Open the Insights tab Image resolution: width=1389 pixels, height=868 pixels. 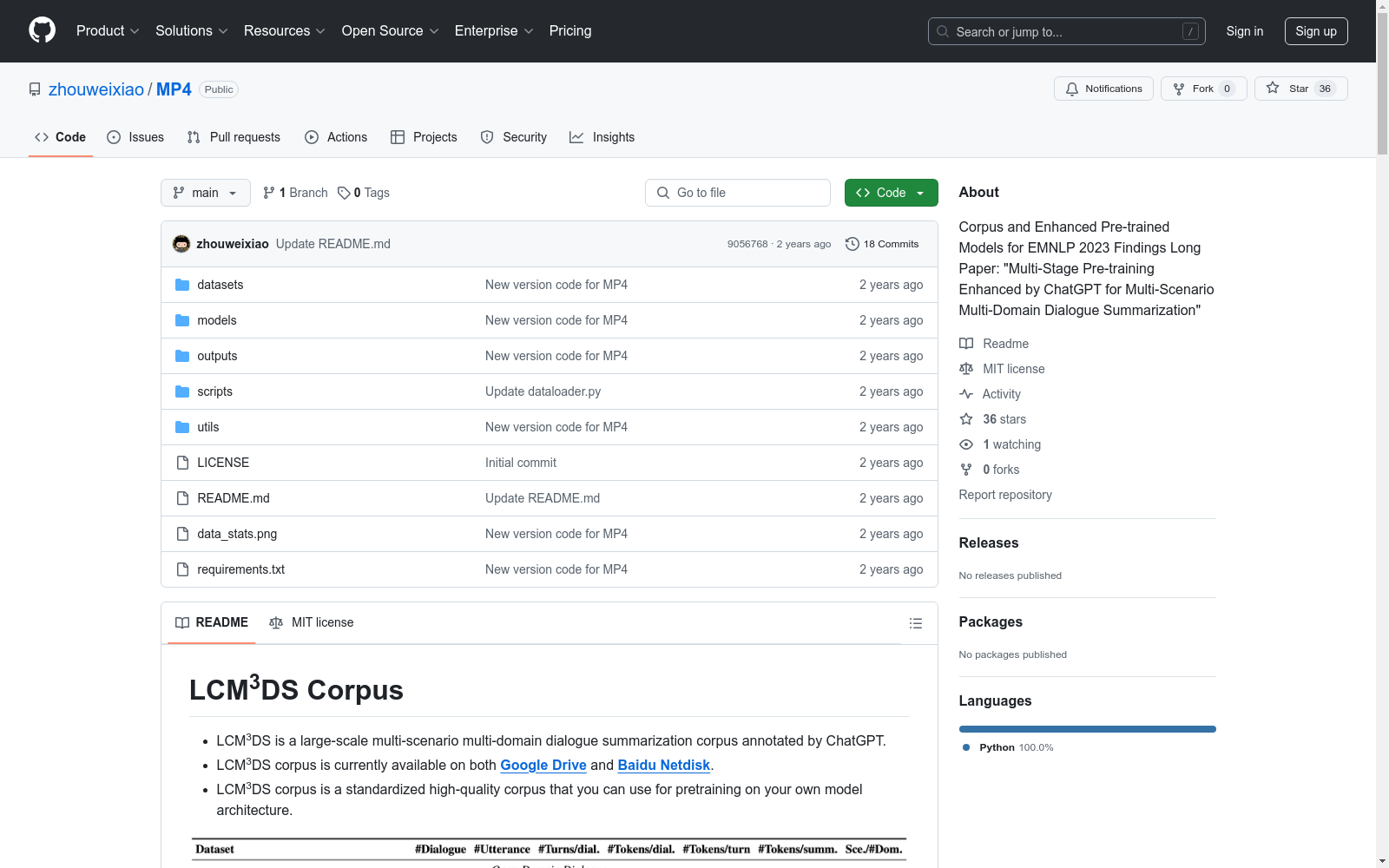[602, 137]
